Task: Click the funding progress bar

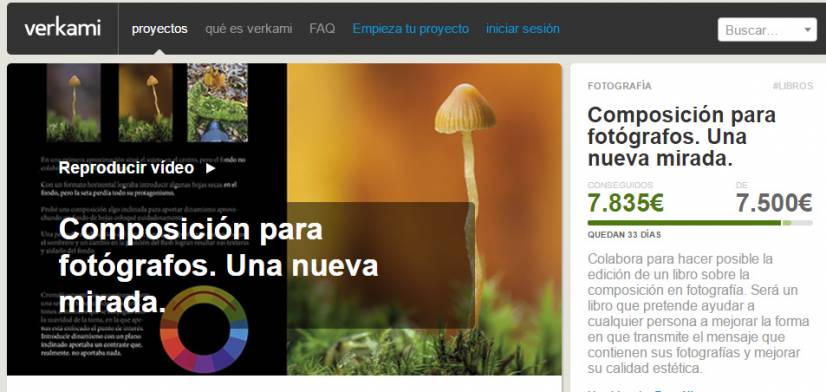Action: tap(700, 223)
